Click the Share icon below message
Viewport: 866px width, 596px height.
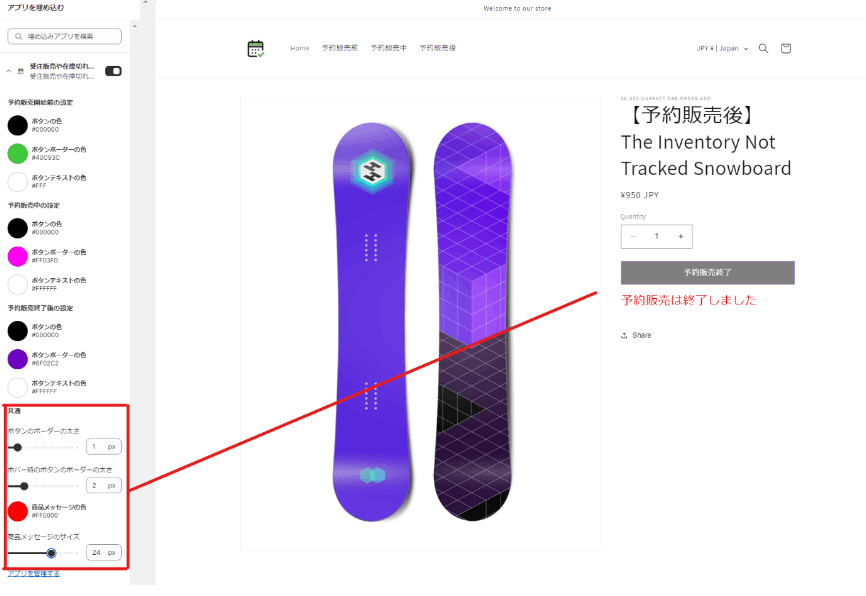pos(624,335)
